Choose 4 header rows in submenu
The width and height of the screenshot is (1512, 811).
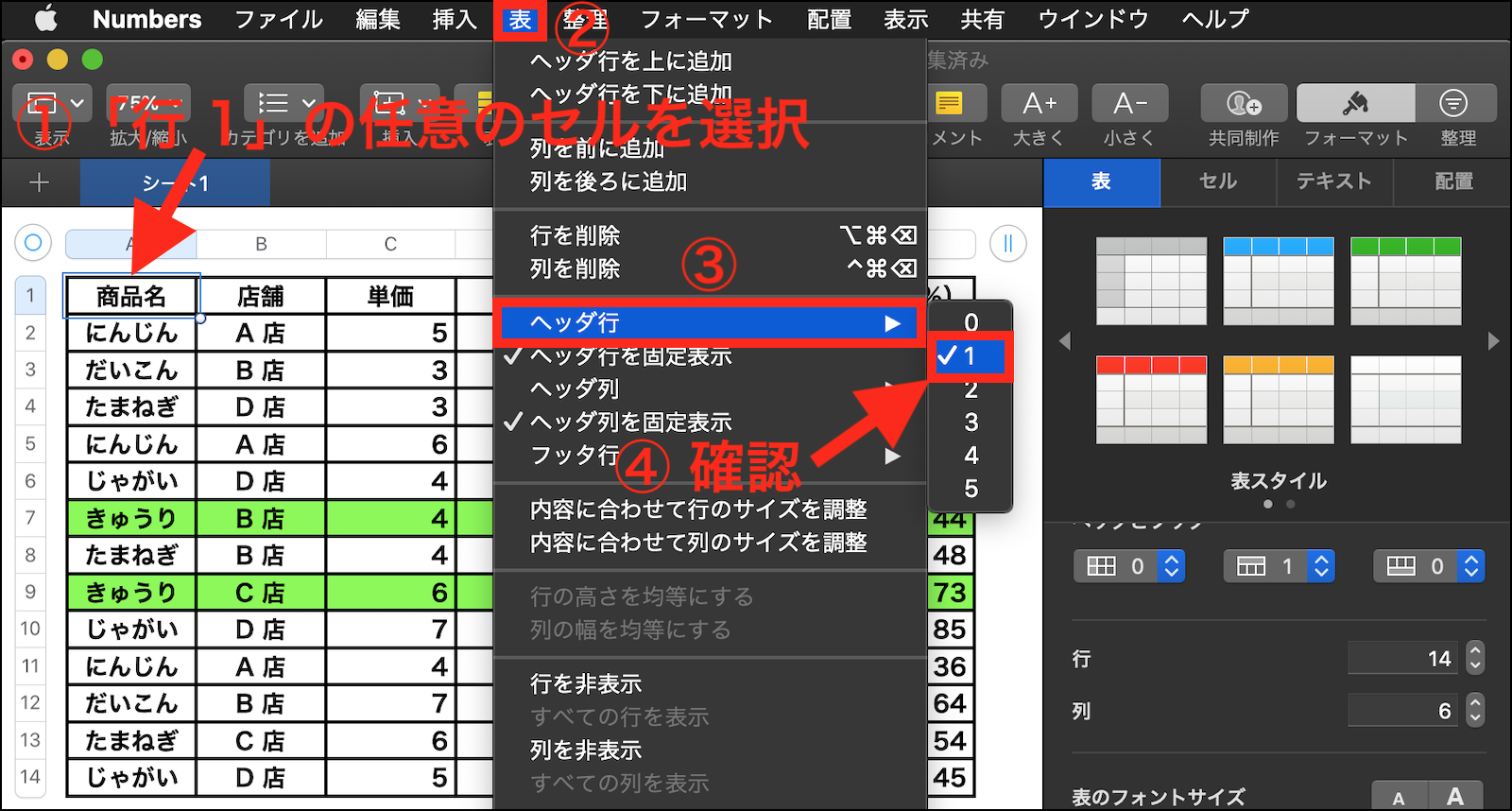[x=971, y=456]
